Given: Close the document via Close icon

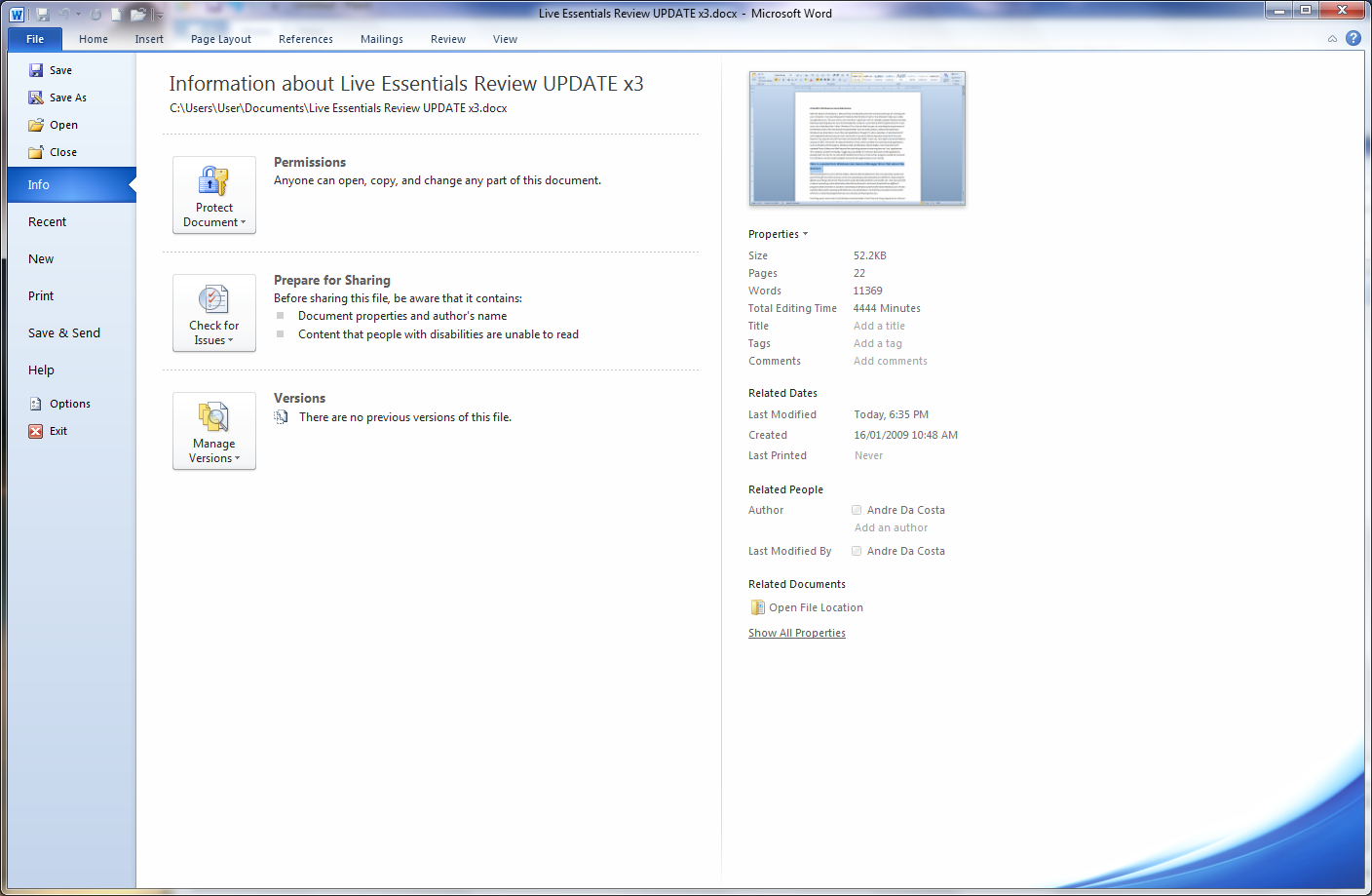Looking at the screenshot, I should 36,152.
